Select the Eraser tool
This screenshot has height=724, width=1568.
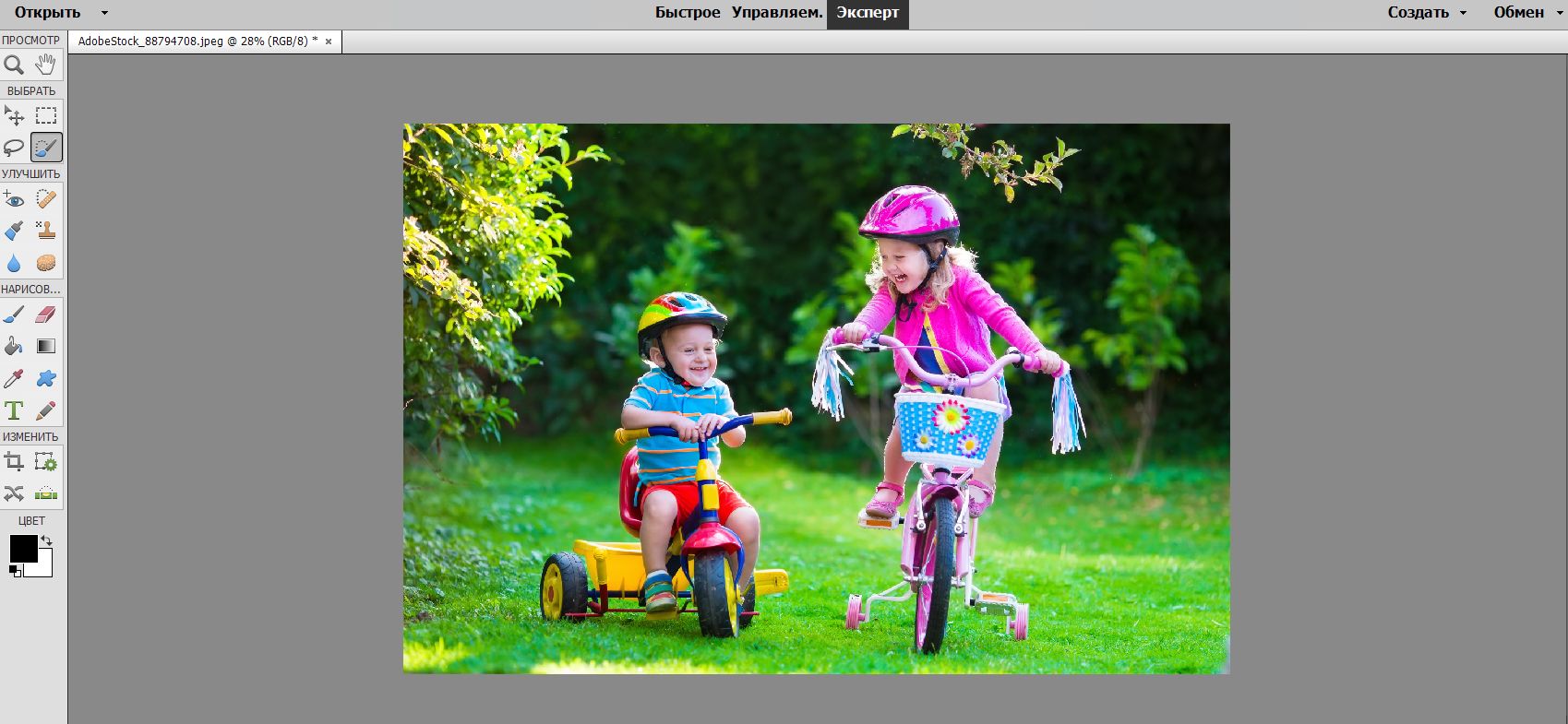pyautogui.click(x=45, y=315)
